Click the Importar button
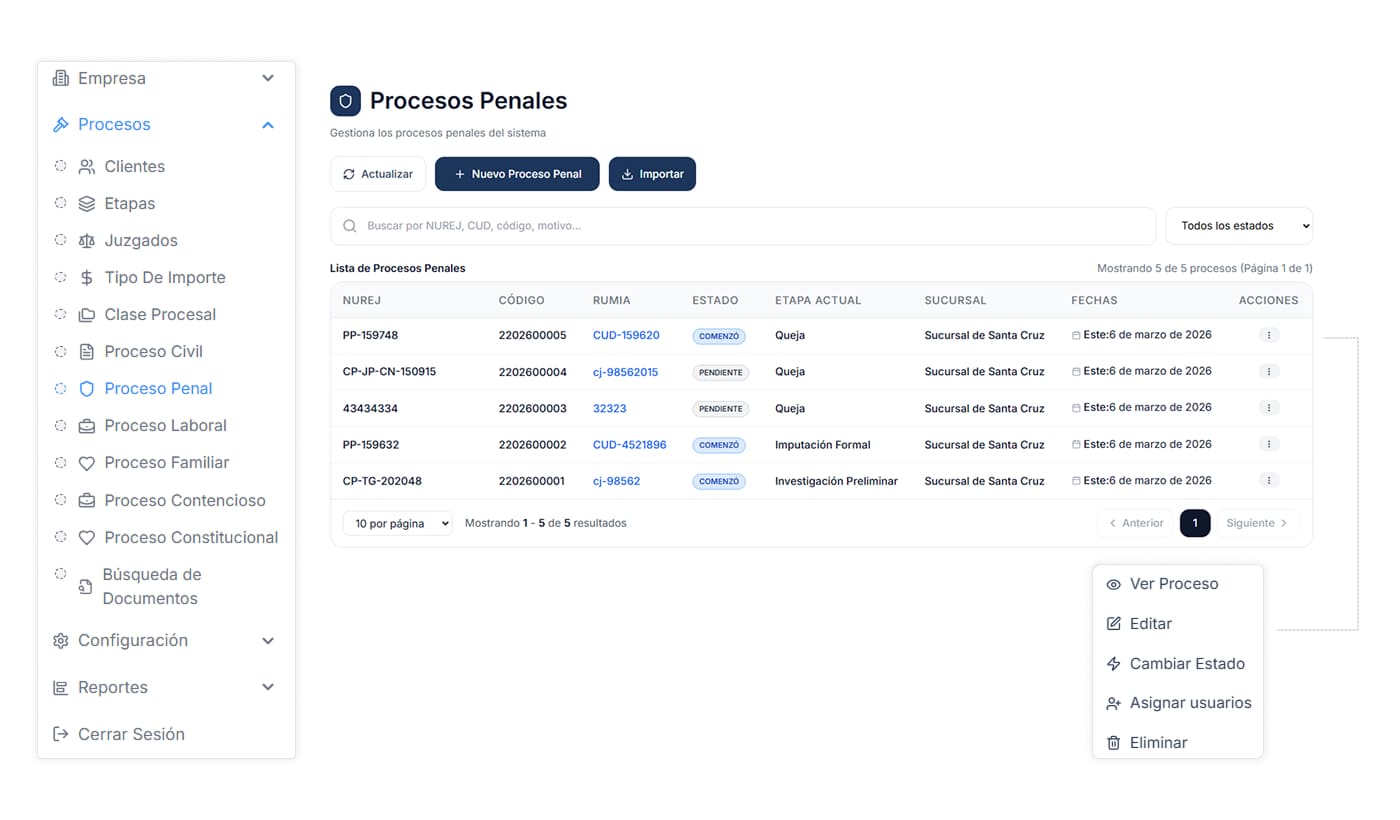The image size is (1400, 820). pos(652,174)
